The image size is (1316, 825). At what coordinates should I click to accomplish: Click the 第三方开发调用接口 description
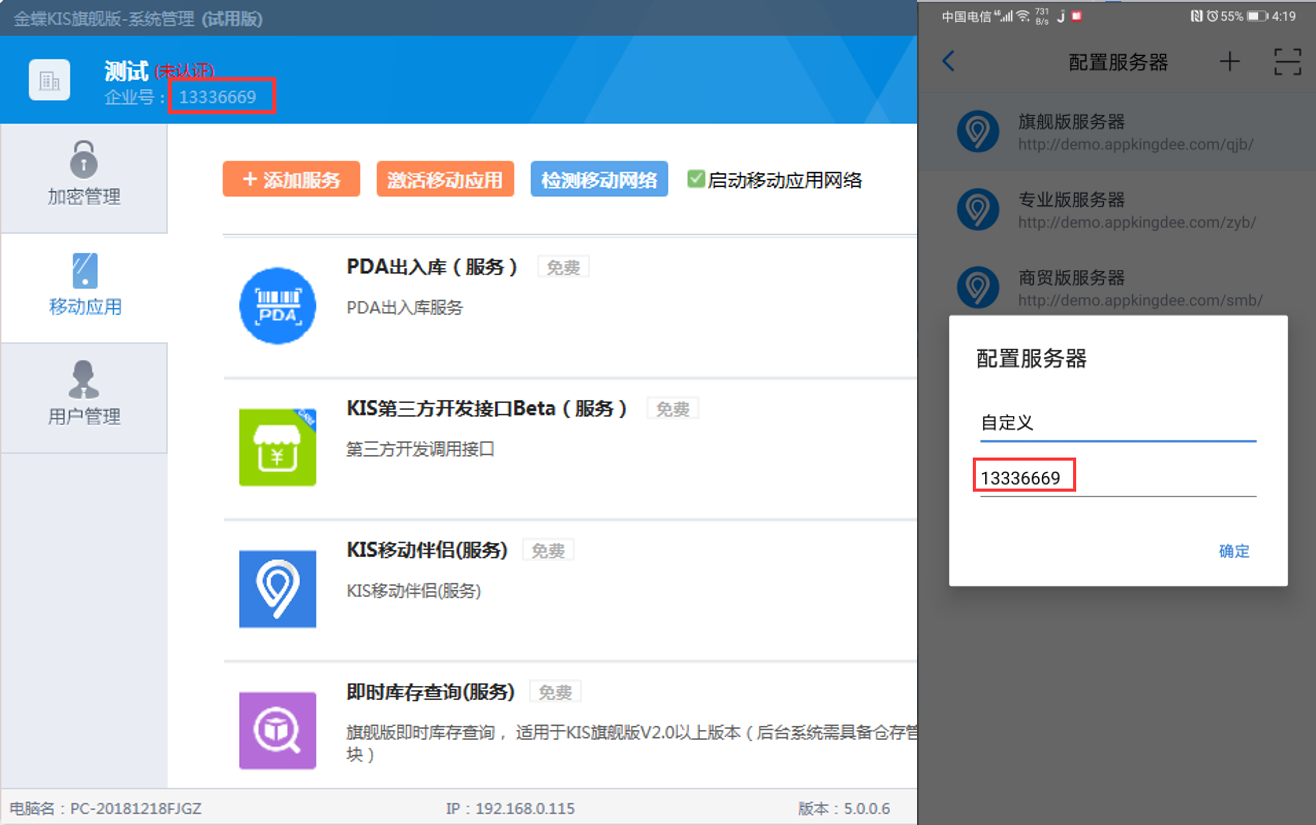coord(421,449)
